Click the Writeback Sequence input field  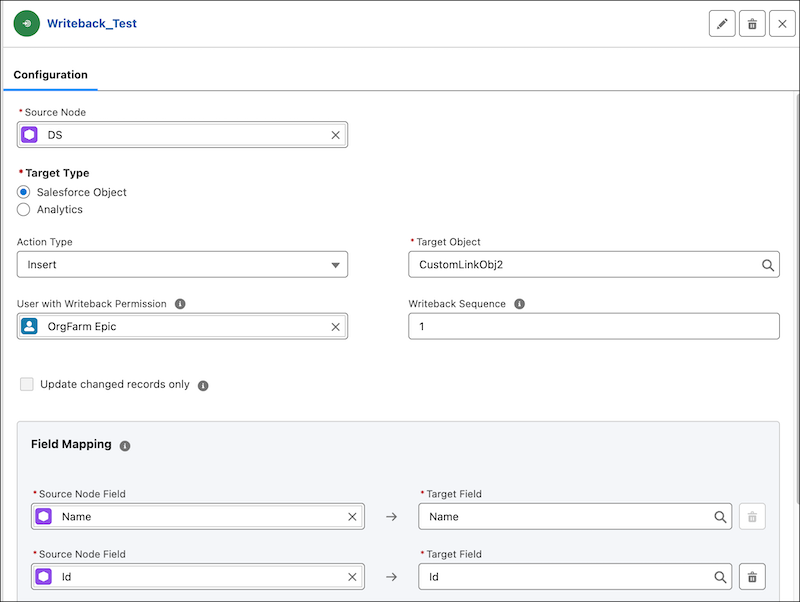[594, 326]
